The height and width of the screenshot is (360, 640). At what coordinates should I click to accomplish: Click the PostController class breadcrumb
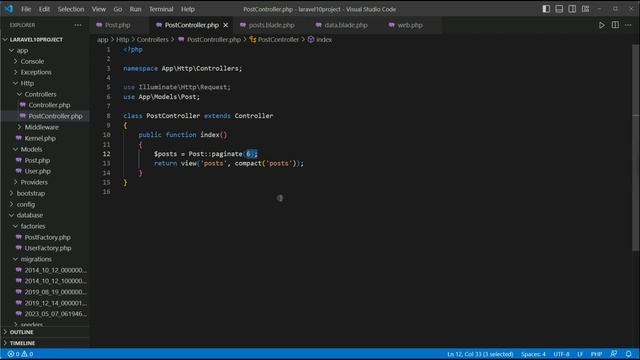pyautogui.click(x=274, y=40)
